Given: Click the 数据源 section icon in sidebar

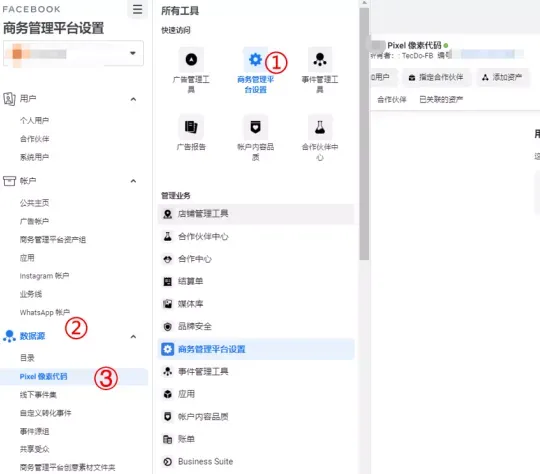Looking at the screenshot, I should point(9,336).
